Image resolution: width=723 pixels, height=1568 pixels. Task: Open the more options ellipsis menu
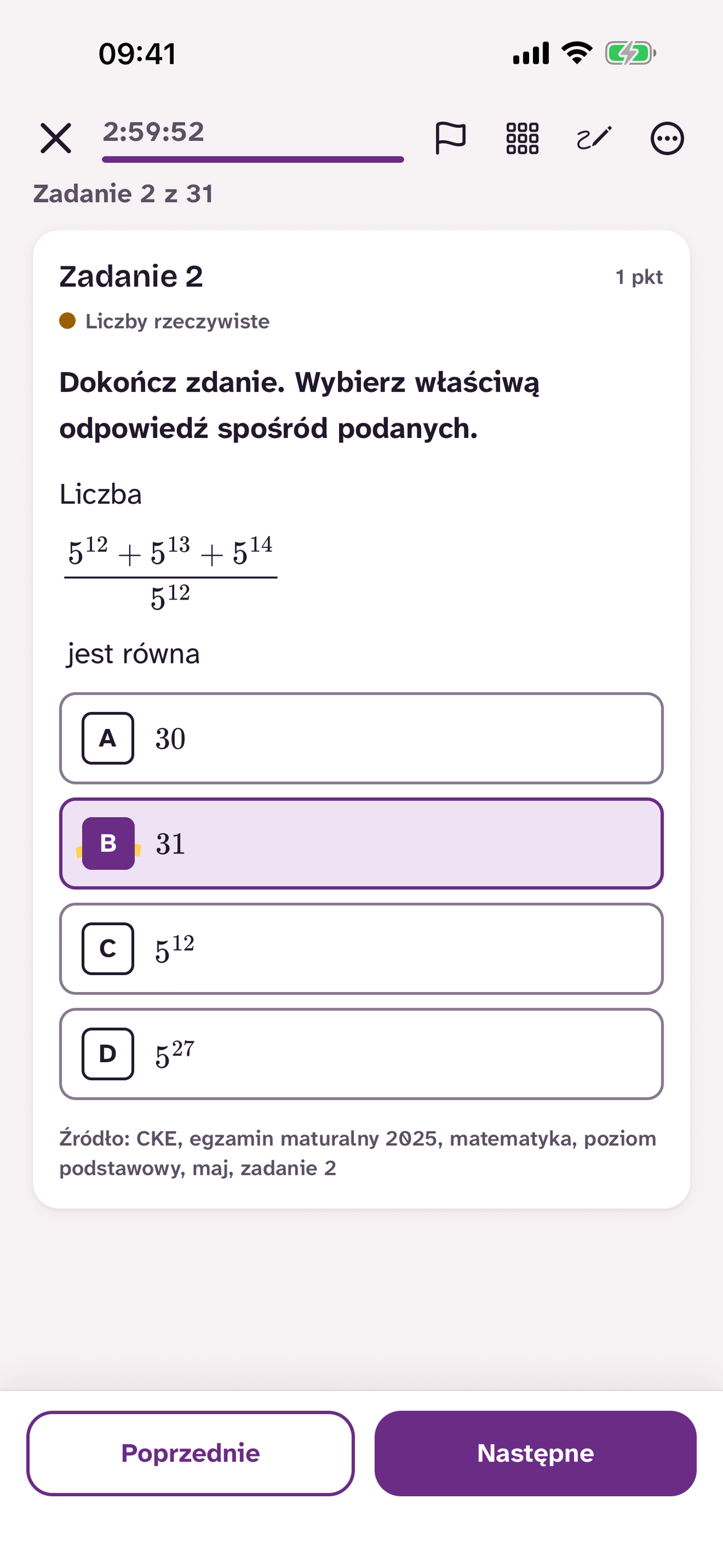[667, 138]
